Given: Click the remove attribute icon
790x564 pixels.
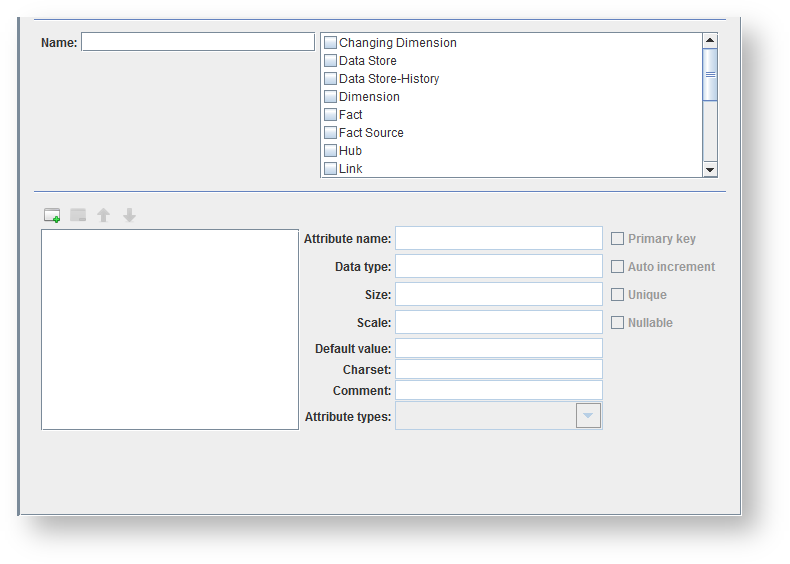Looking at the screenshot, I should click(x=78, y=215).
